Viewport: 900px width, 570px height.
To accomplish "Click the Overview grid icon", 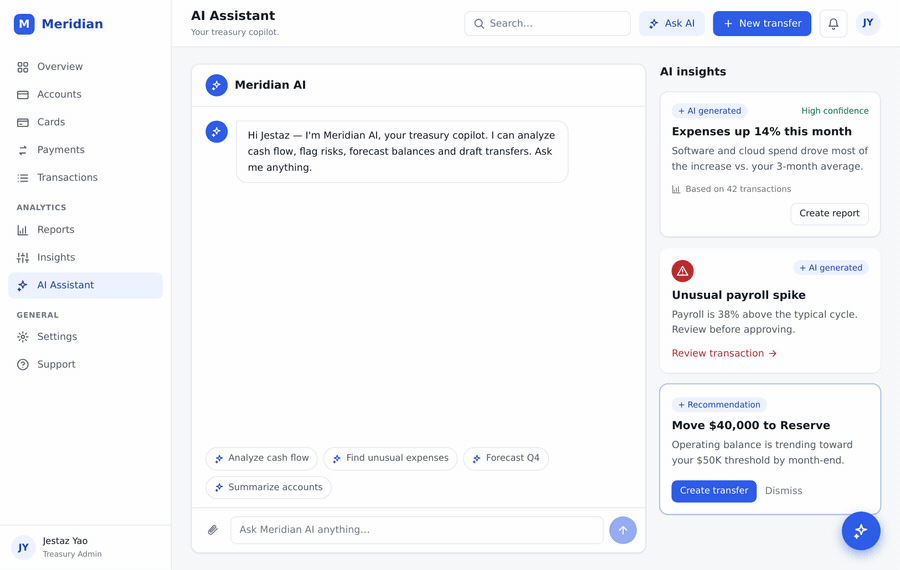I will tap(22, 67).
